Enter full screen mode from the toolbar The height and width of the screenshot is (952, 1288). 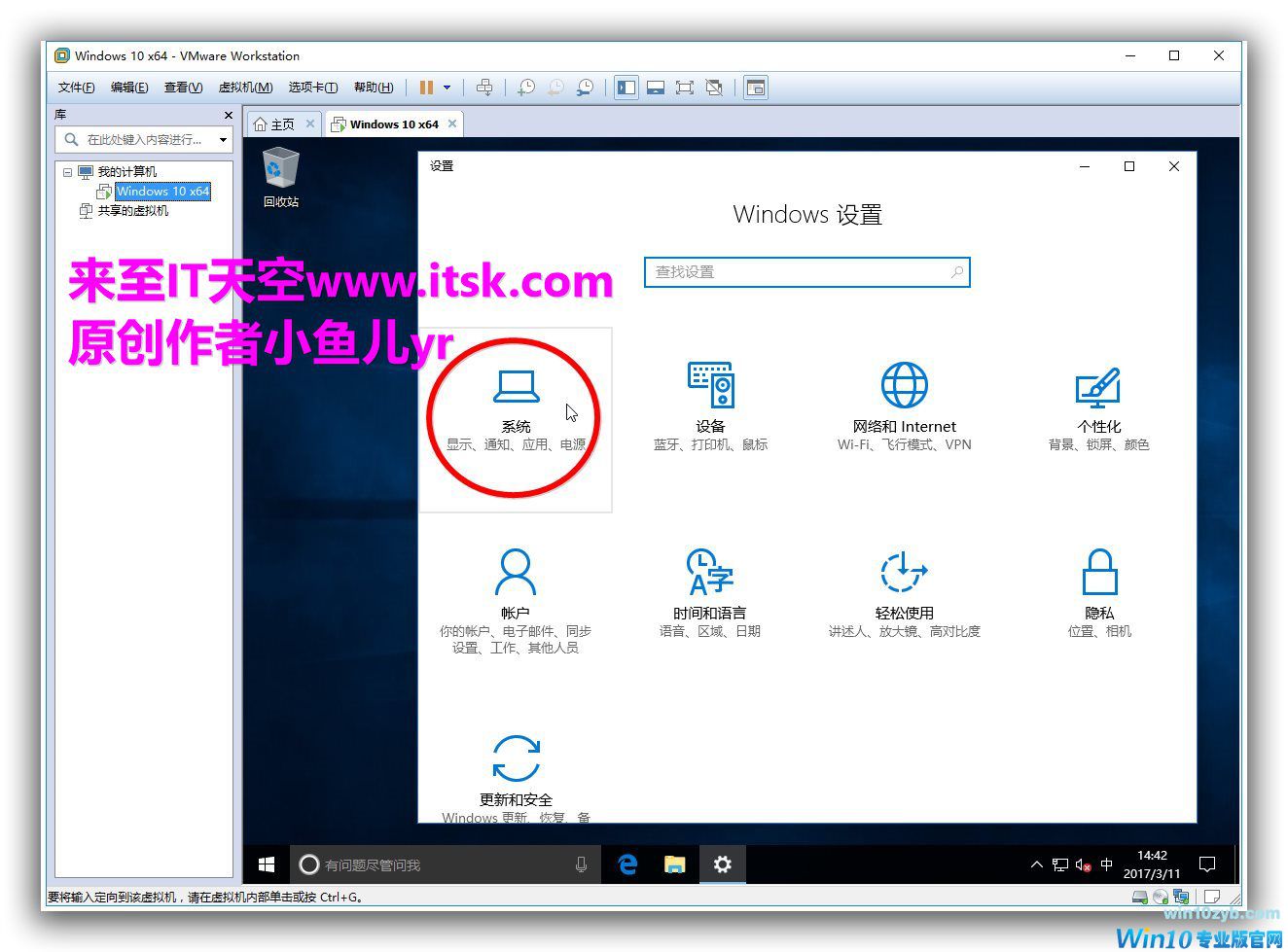pyautogui.click(x=685, y=88)
